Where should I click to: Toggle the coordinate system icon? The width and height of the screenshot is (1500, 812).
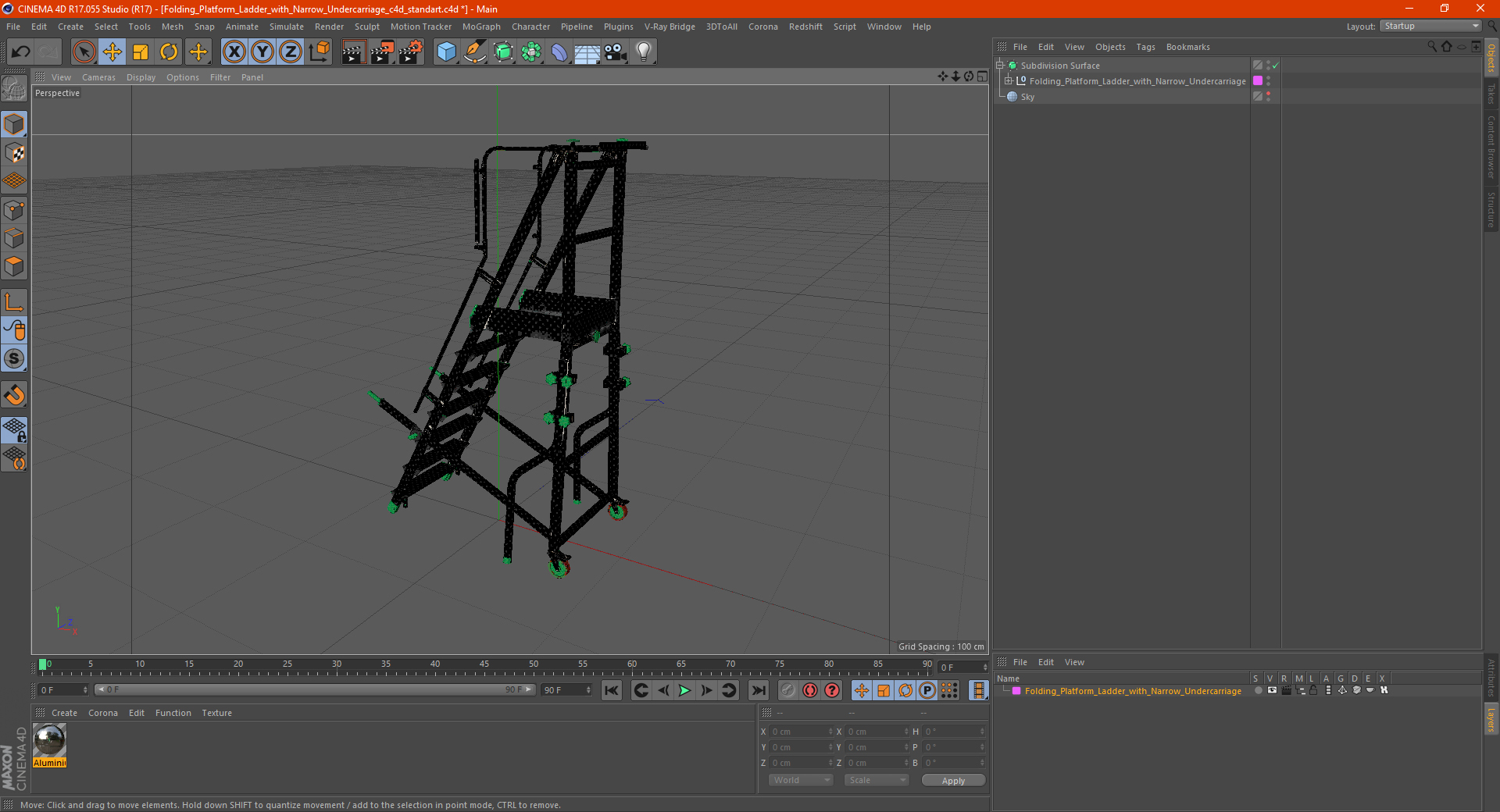[x=319, y=52]
